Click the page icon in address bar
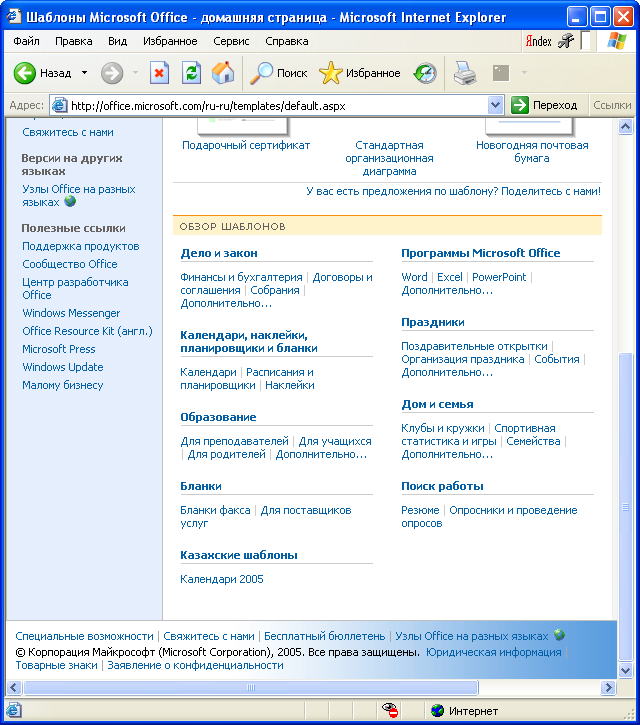This screenshot has width=640, height=725. click(59, 105)
